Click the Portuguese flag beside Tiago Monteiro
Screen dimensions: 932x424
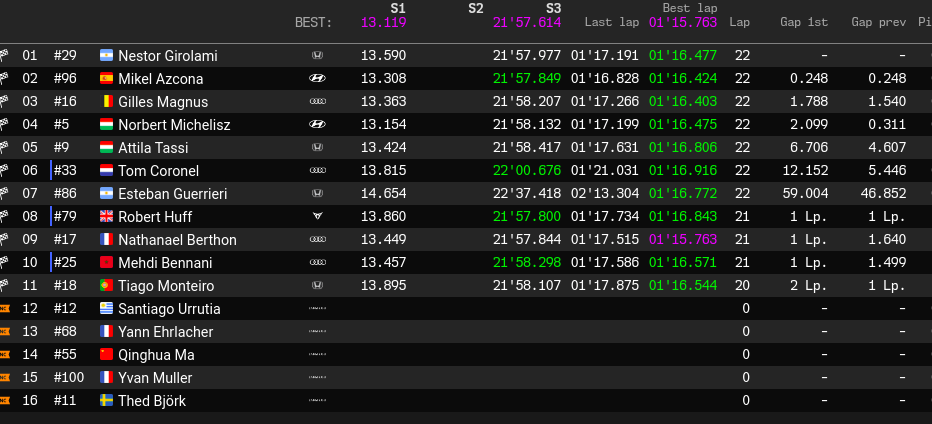(x=107, y=286)
